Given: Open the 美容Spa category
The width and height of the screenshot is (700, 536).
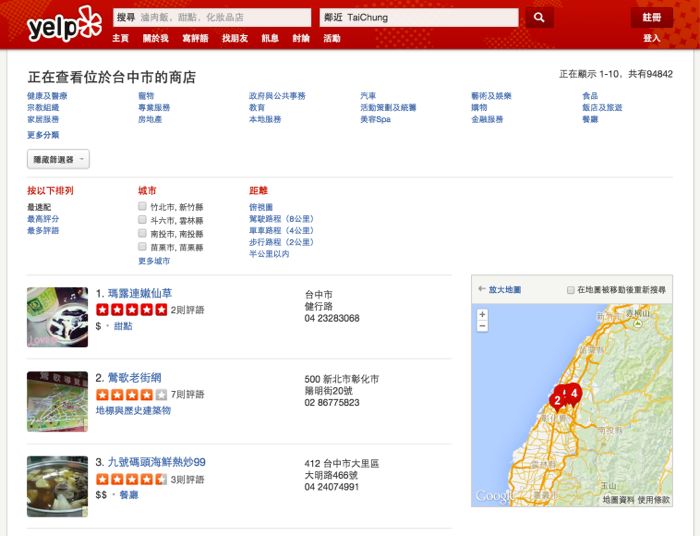Looking at the screenshot, I should click(375, 119).
